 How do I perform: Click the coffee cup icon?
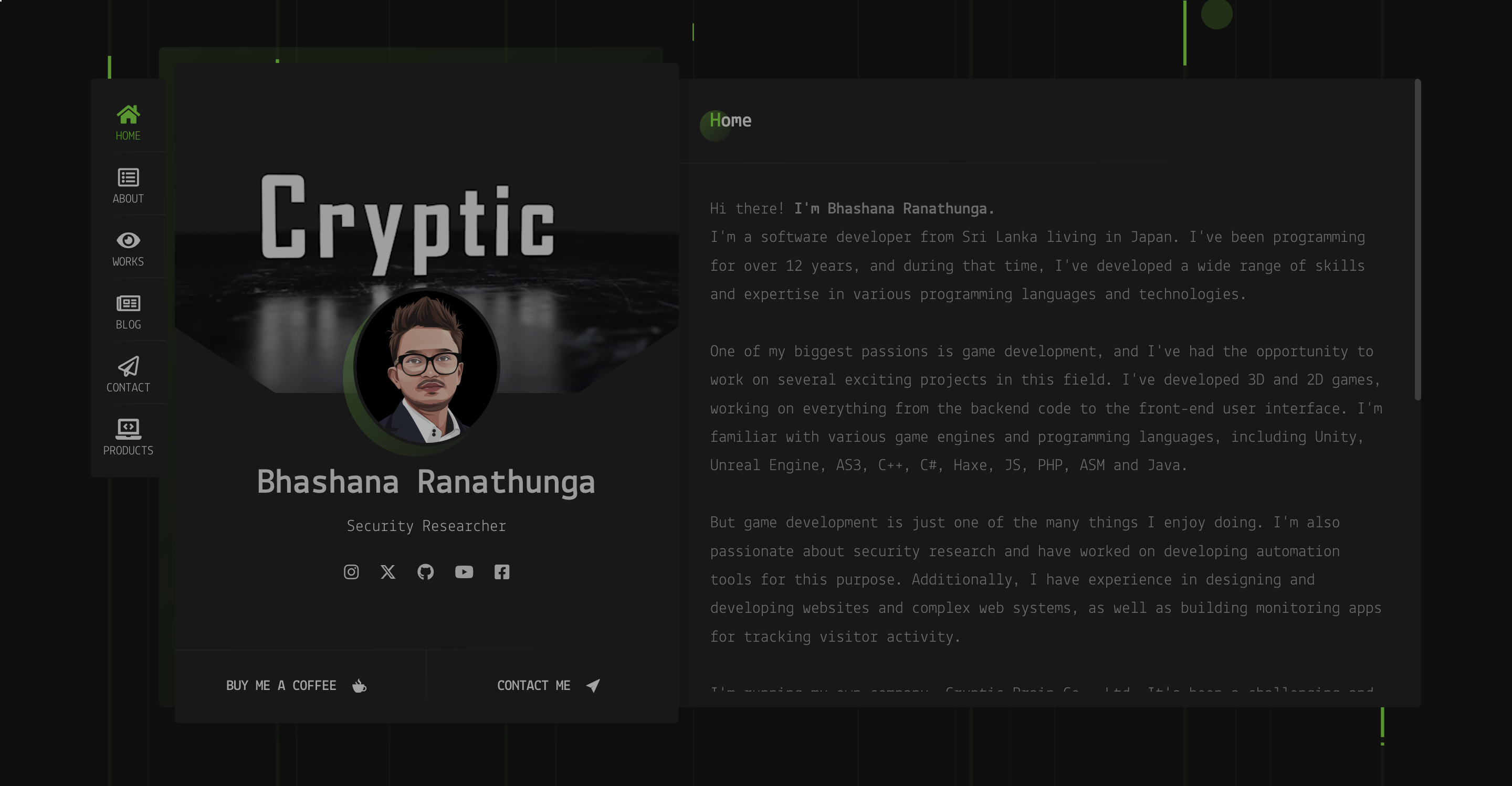click(359, 686)
